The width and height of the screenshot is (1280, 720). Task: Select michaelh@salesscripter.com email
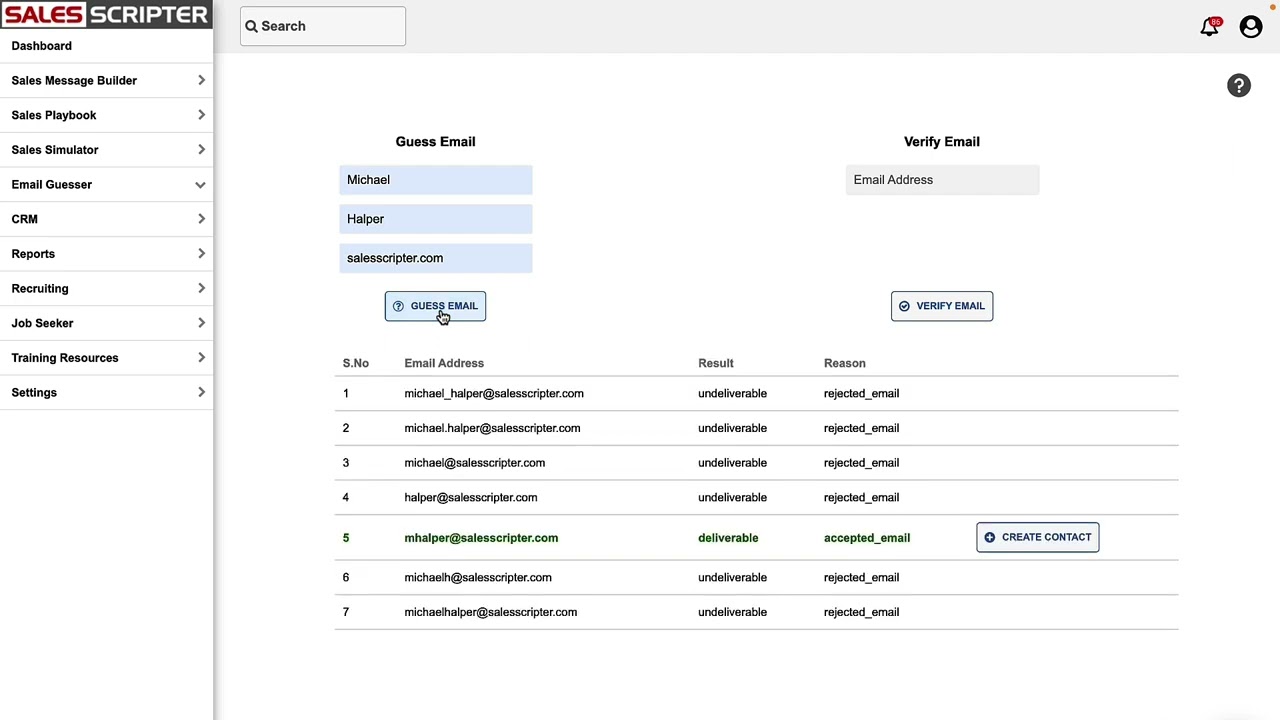[x=478, y=577]
